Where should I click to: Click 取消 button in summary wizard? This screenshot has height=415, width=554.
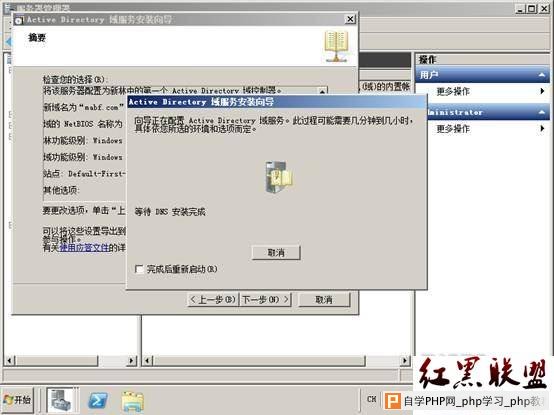click(x=324, y=300)
